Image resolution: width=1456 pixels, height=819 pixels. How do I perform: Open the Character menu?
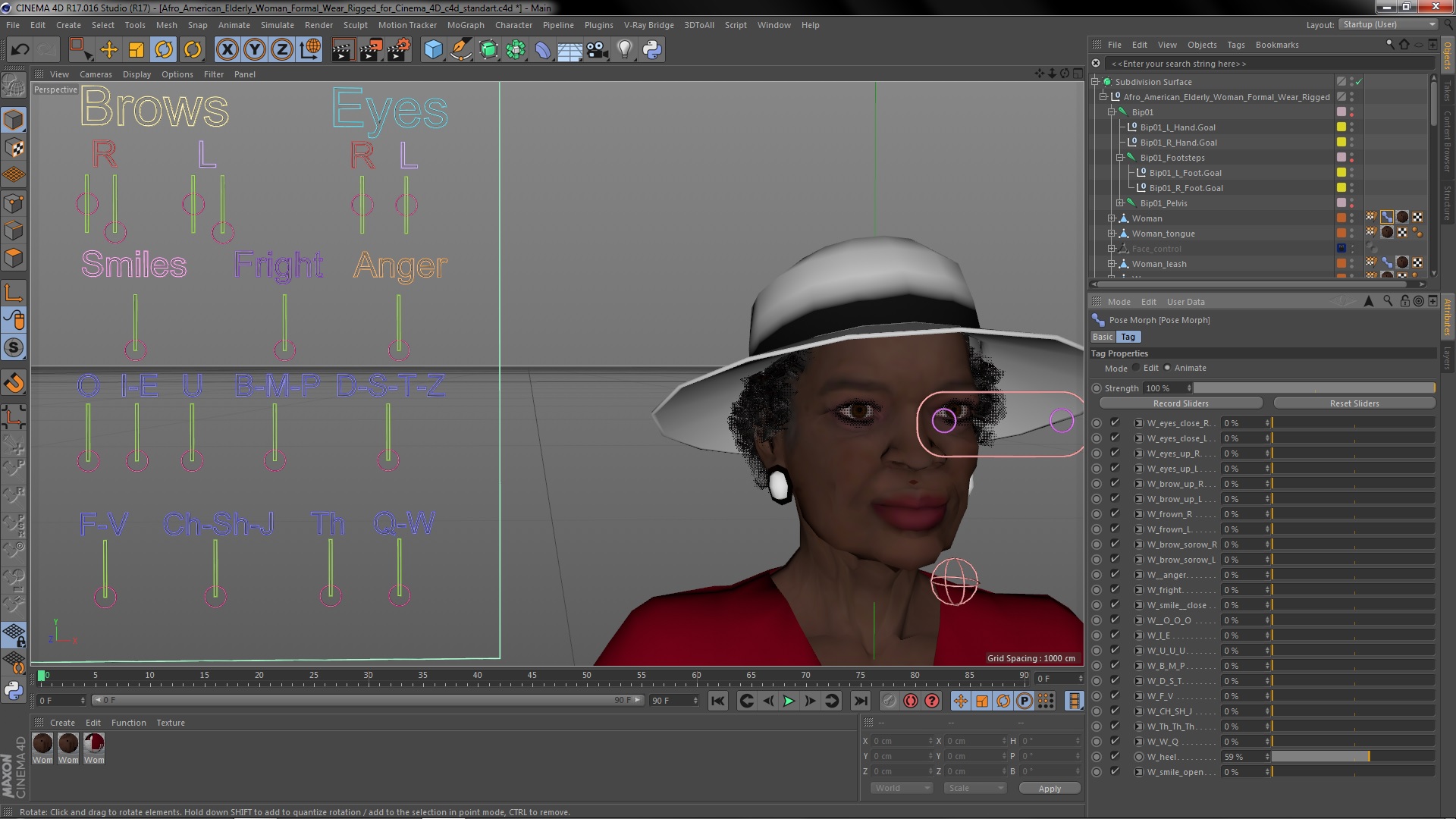[513, 25]
